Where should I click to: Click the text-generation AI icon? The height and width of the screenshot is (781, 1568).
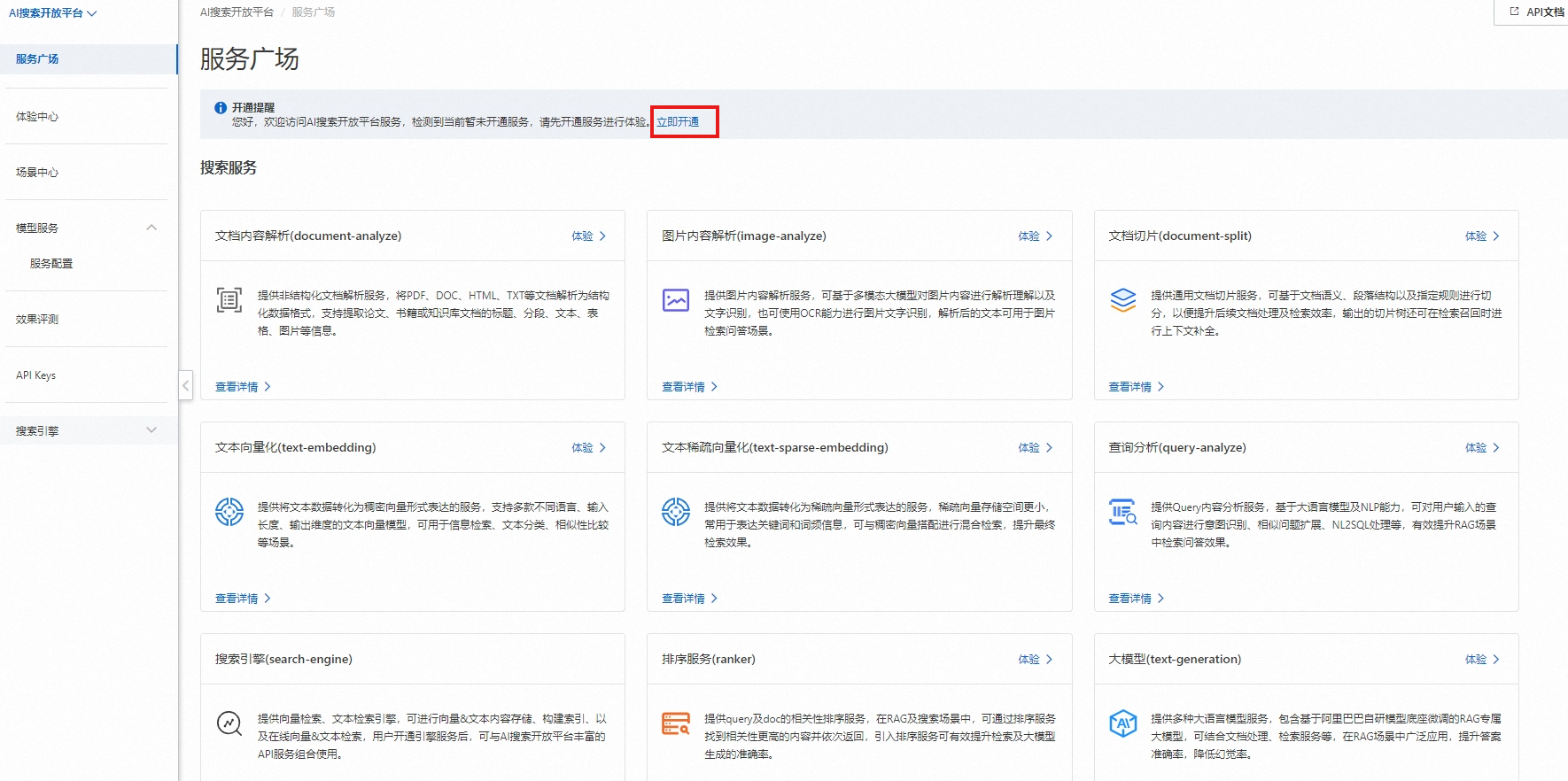coord(1123,723)
